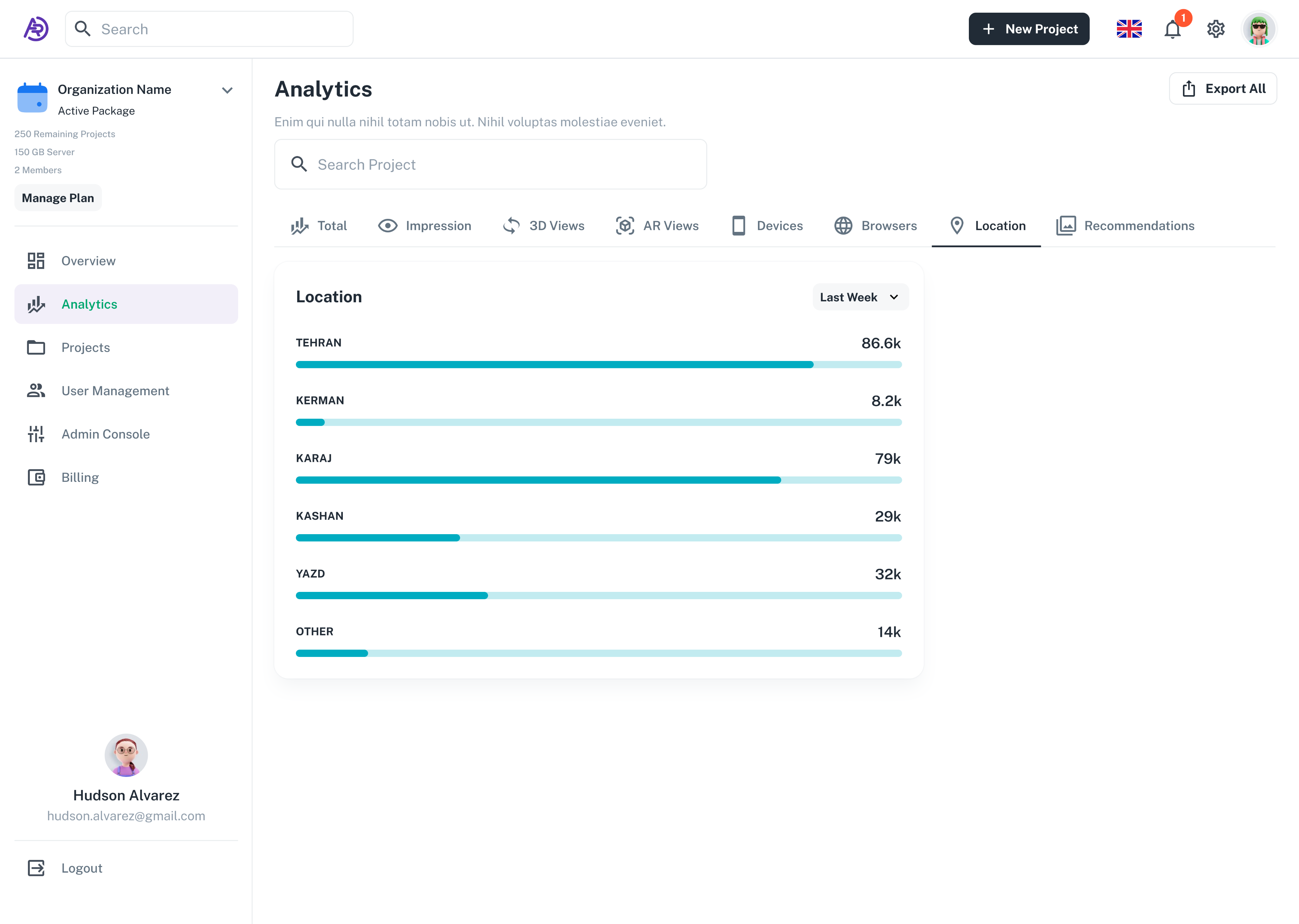
Task: Click the app logo in the header
Action: click(x=36, y=29)
